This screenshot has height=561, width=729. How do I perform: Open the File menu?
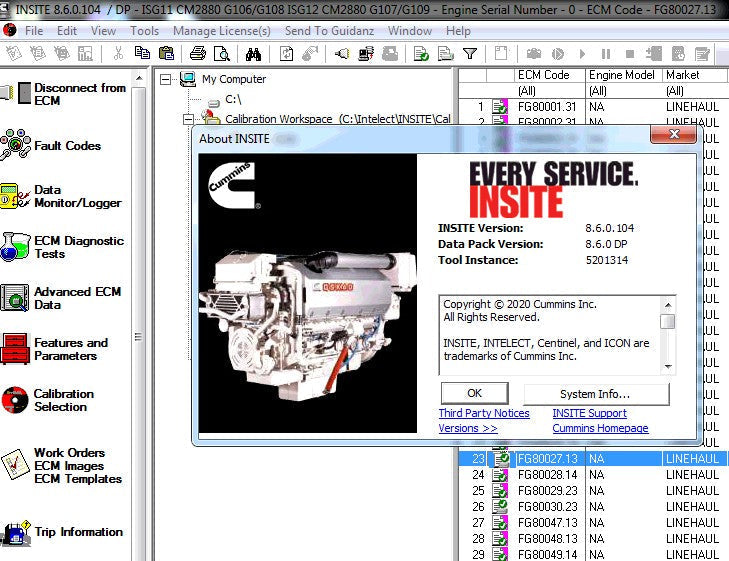point(34,31)
